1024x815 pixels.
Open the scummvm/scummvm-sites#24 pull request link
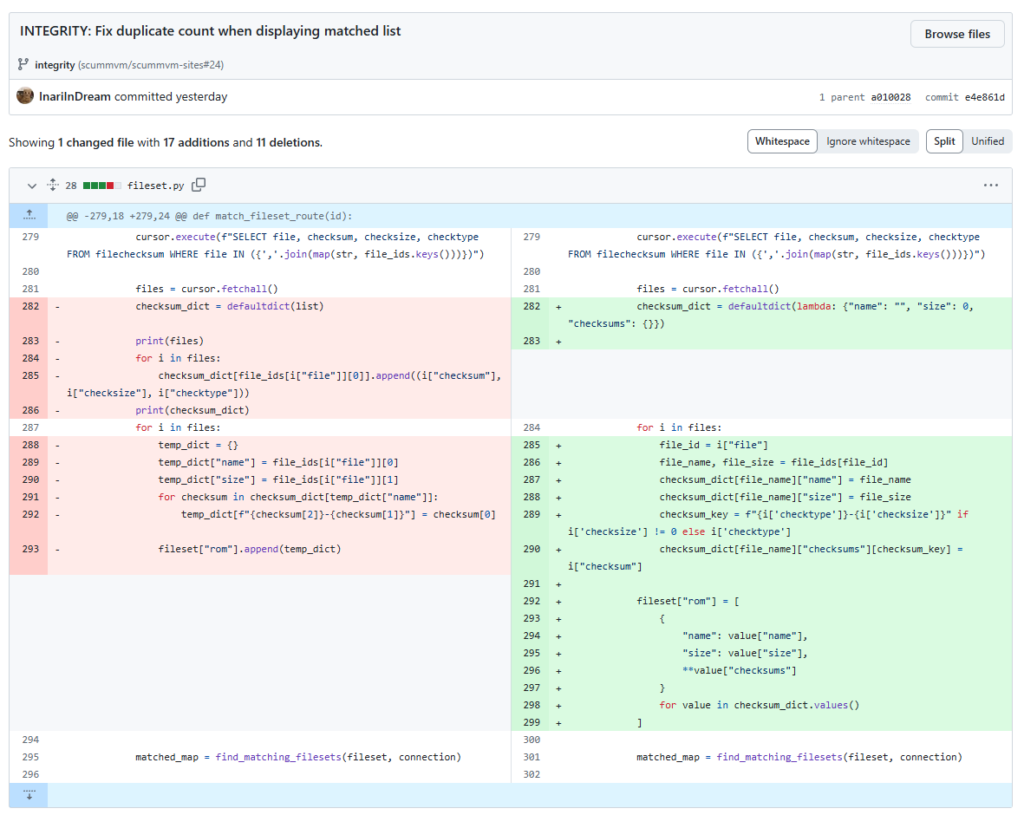pos(151,65)
